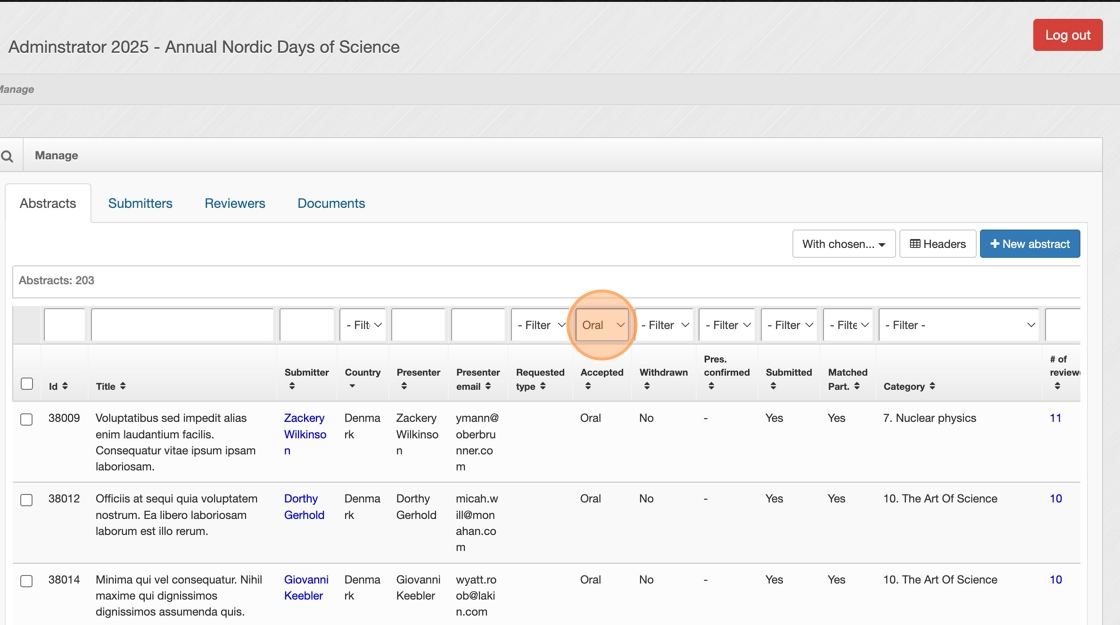Screen dimensions: 1120x625
Task: Switch to the Submitters tab
Action: (x=140, y=203)
